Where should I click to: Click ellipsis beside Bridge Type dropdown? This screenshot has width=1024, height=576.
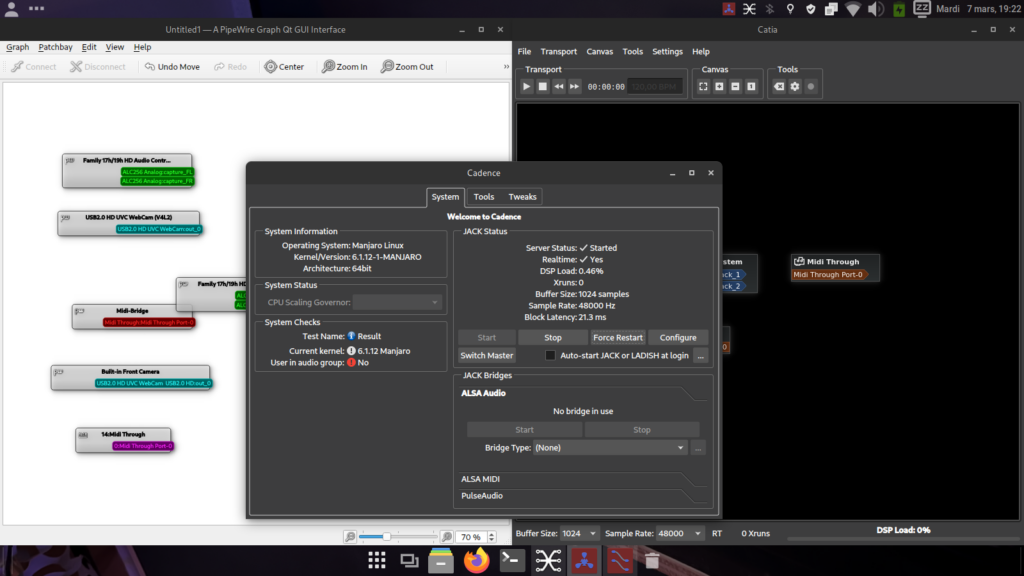point(698,448)
